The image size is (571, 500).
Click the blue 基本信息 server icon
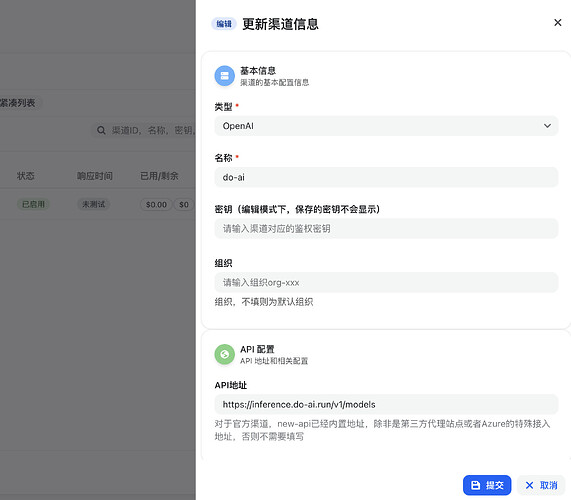coord(225,76)
